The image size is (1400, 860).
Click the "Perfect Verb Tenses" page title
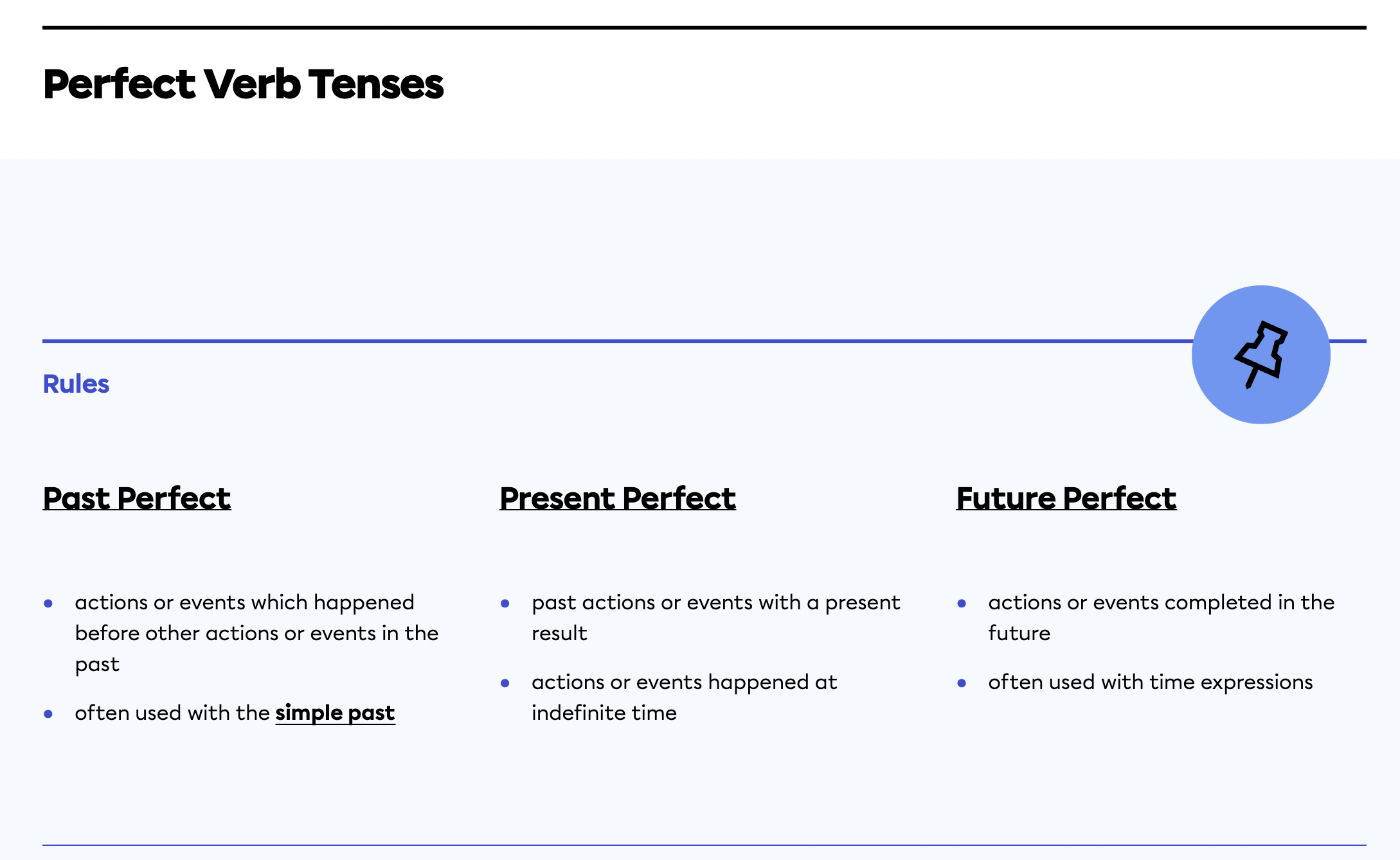click(x=243, y=84)
